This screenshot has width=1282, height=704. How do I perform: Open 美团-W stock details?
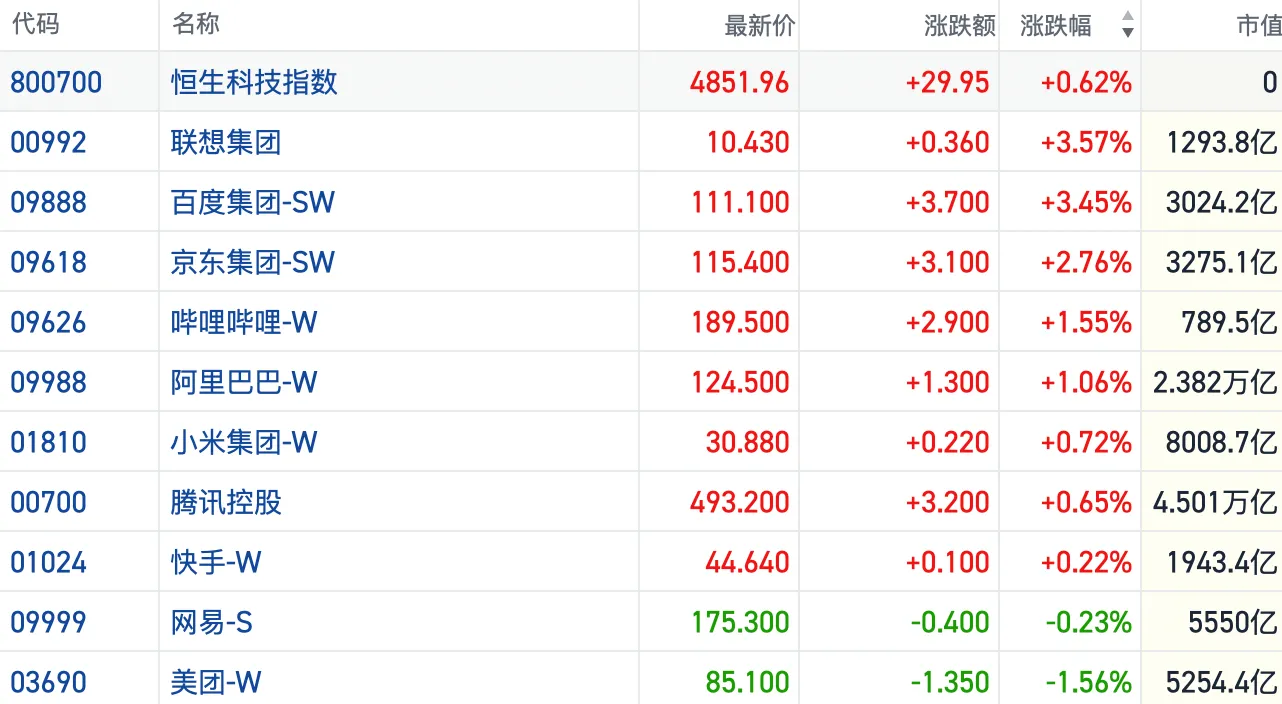216,682
